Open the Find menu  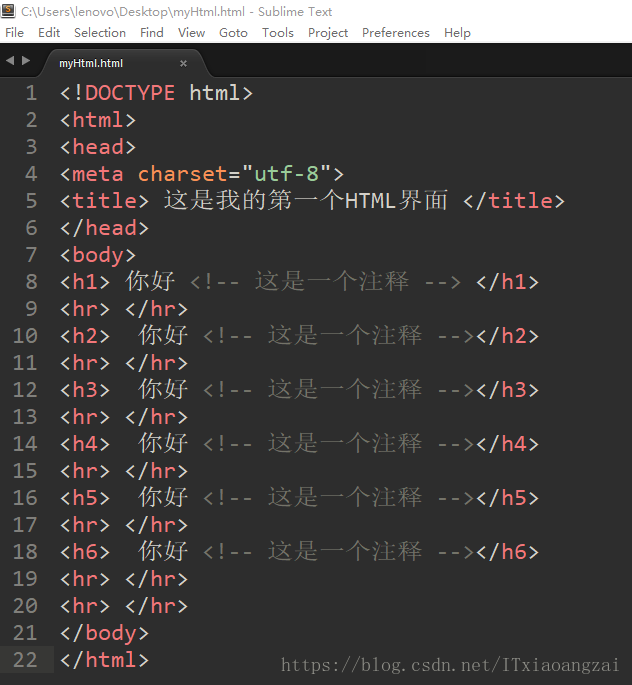click(x=152, y=33)
